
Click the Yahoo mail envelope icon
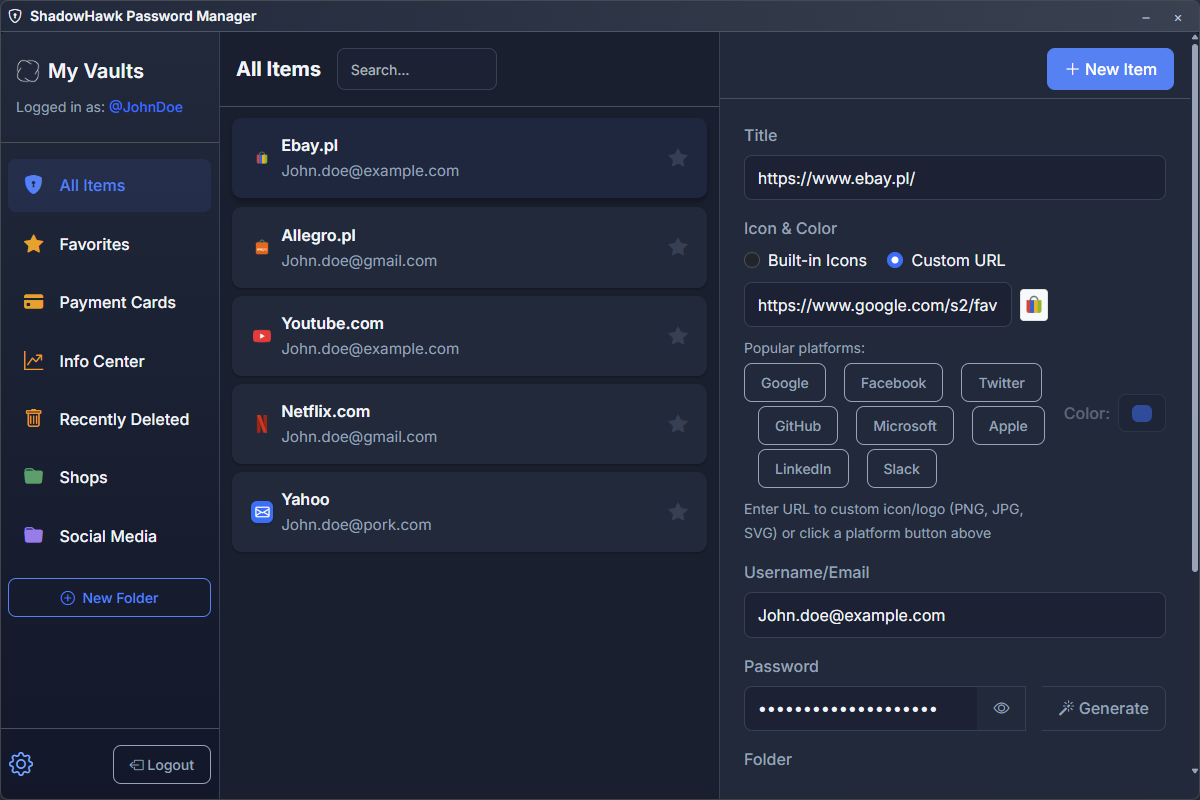[262, 512]
